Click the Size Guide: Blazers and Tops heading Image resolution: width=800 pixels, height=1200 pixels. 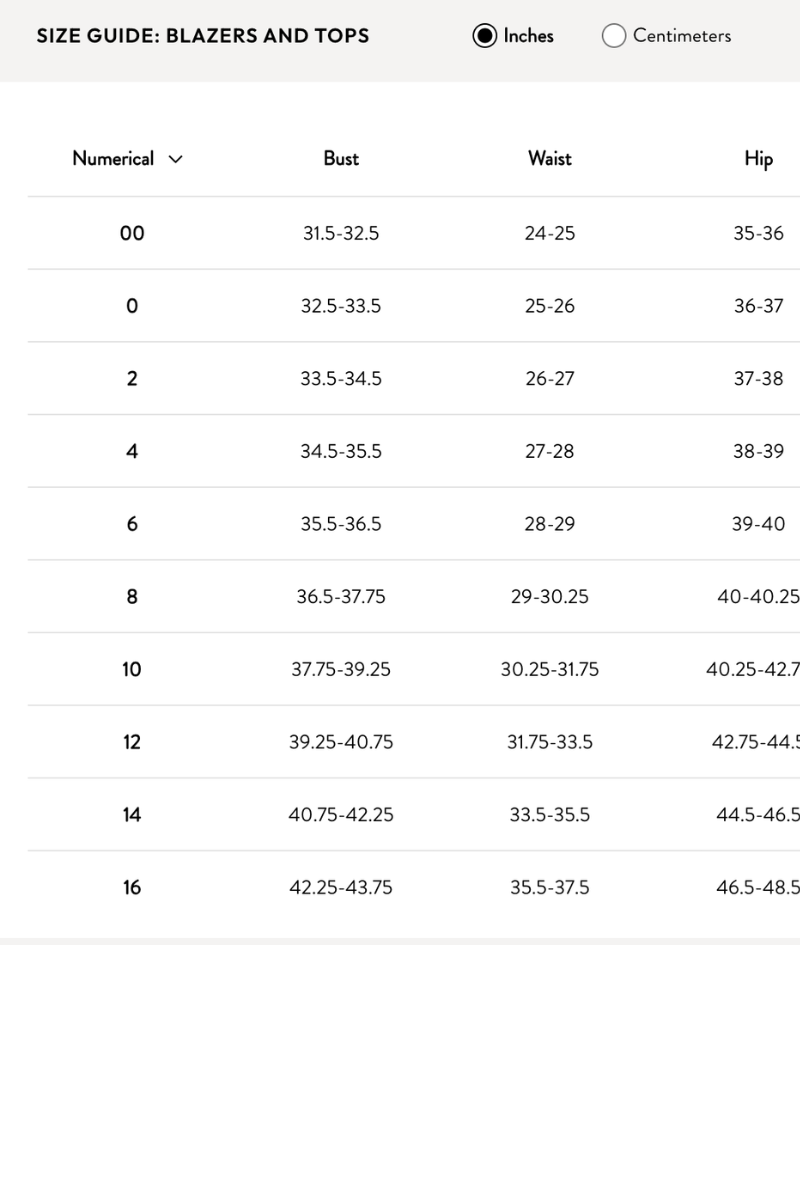[x=203, y=36]
